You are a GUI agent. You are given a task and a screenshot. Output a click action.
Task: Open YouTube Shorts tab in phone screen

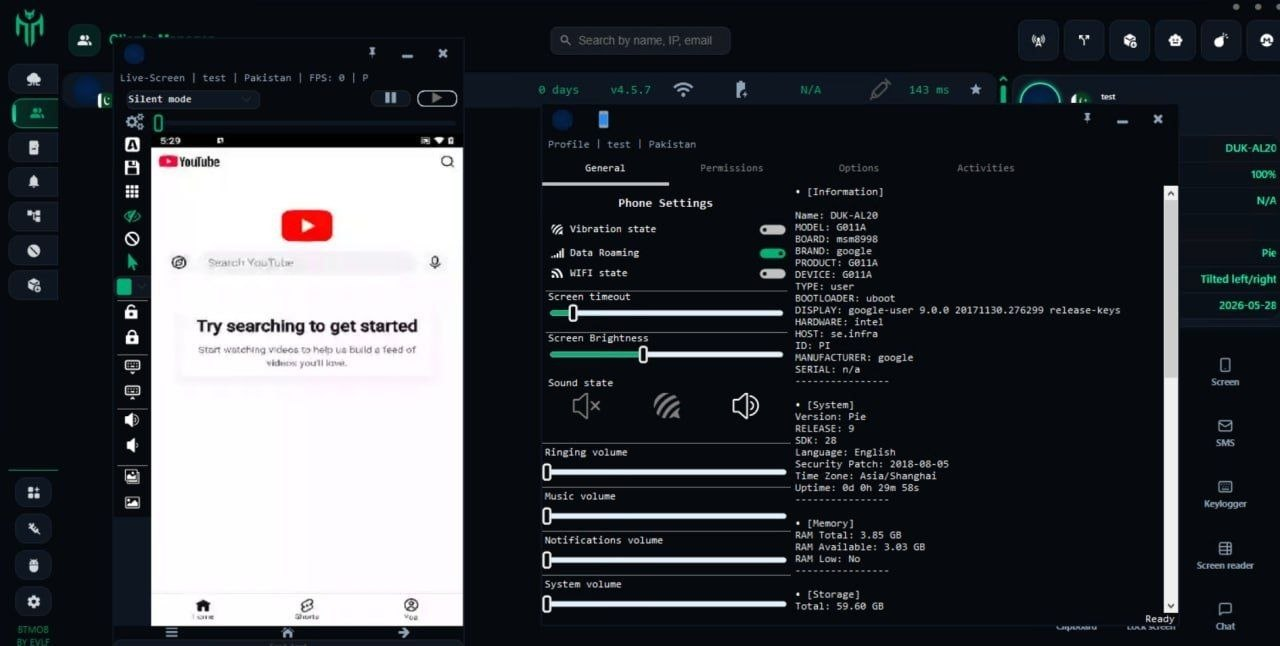[307, 609]
